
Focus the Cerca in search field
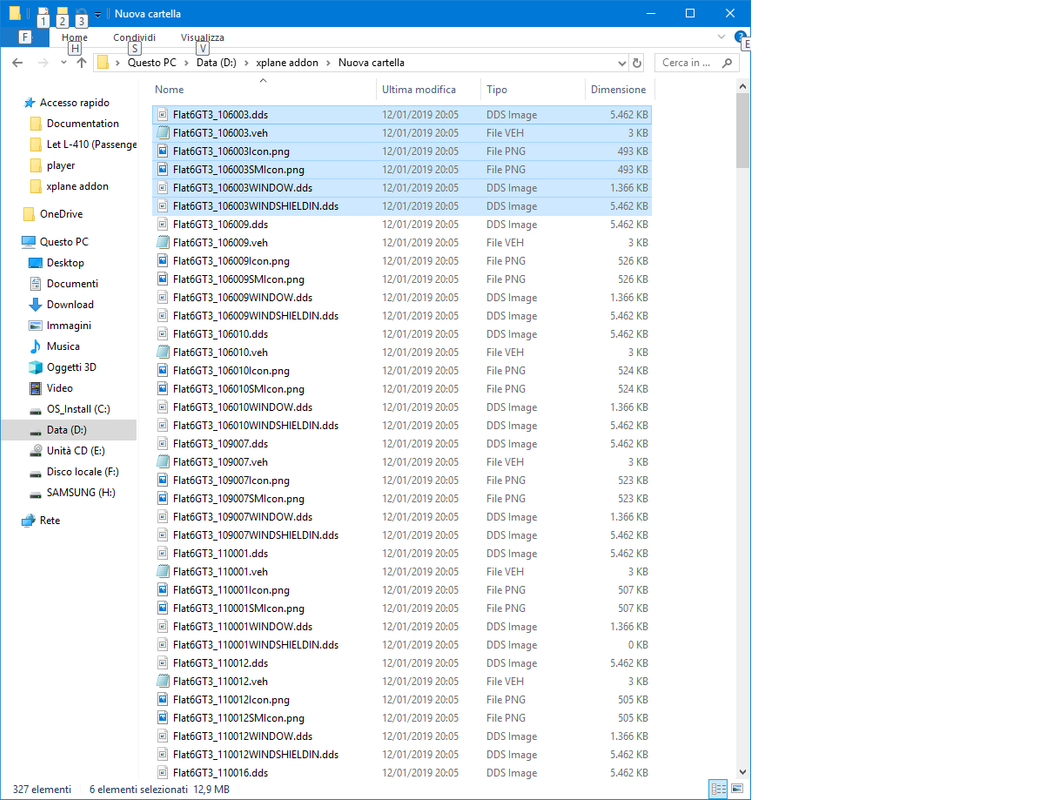(x=686, y=62)
